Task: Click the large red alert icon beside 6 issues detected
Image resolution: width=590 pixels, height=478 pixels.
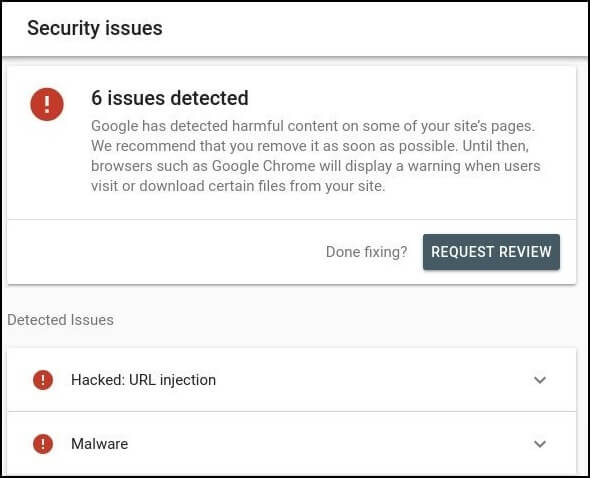Action: pyautogui.click(x=47, y=104)
